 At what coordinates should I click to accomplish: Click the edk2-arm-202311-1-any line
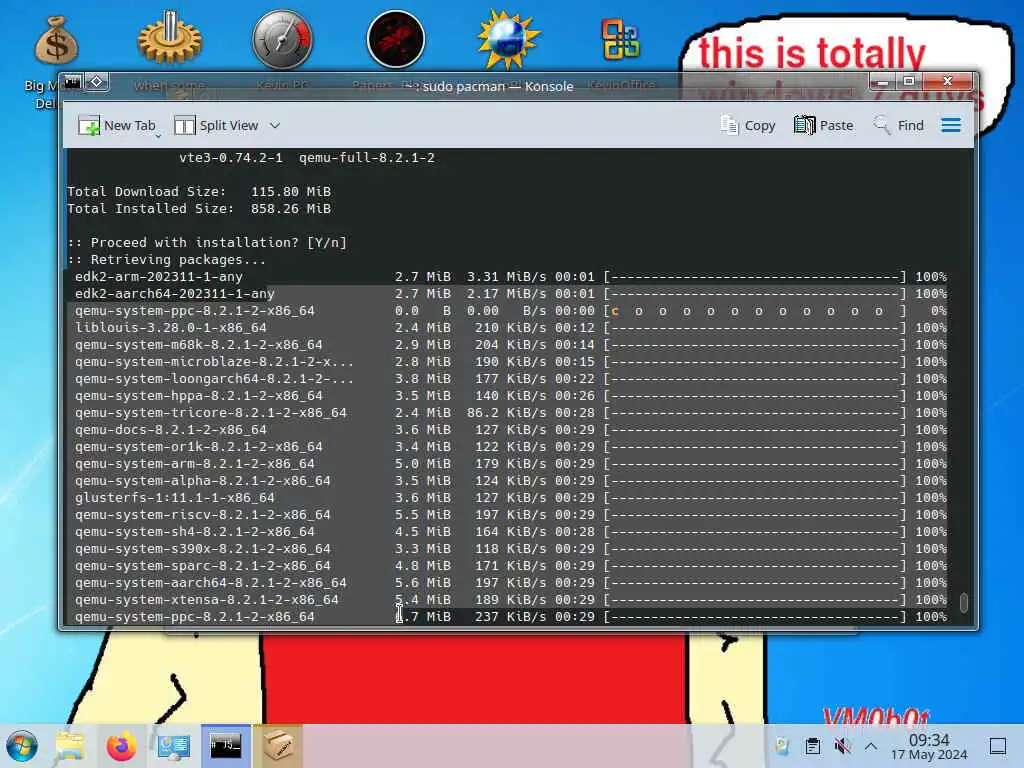click(x=511, y=277)
